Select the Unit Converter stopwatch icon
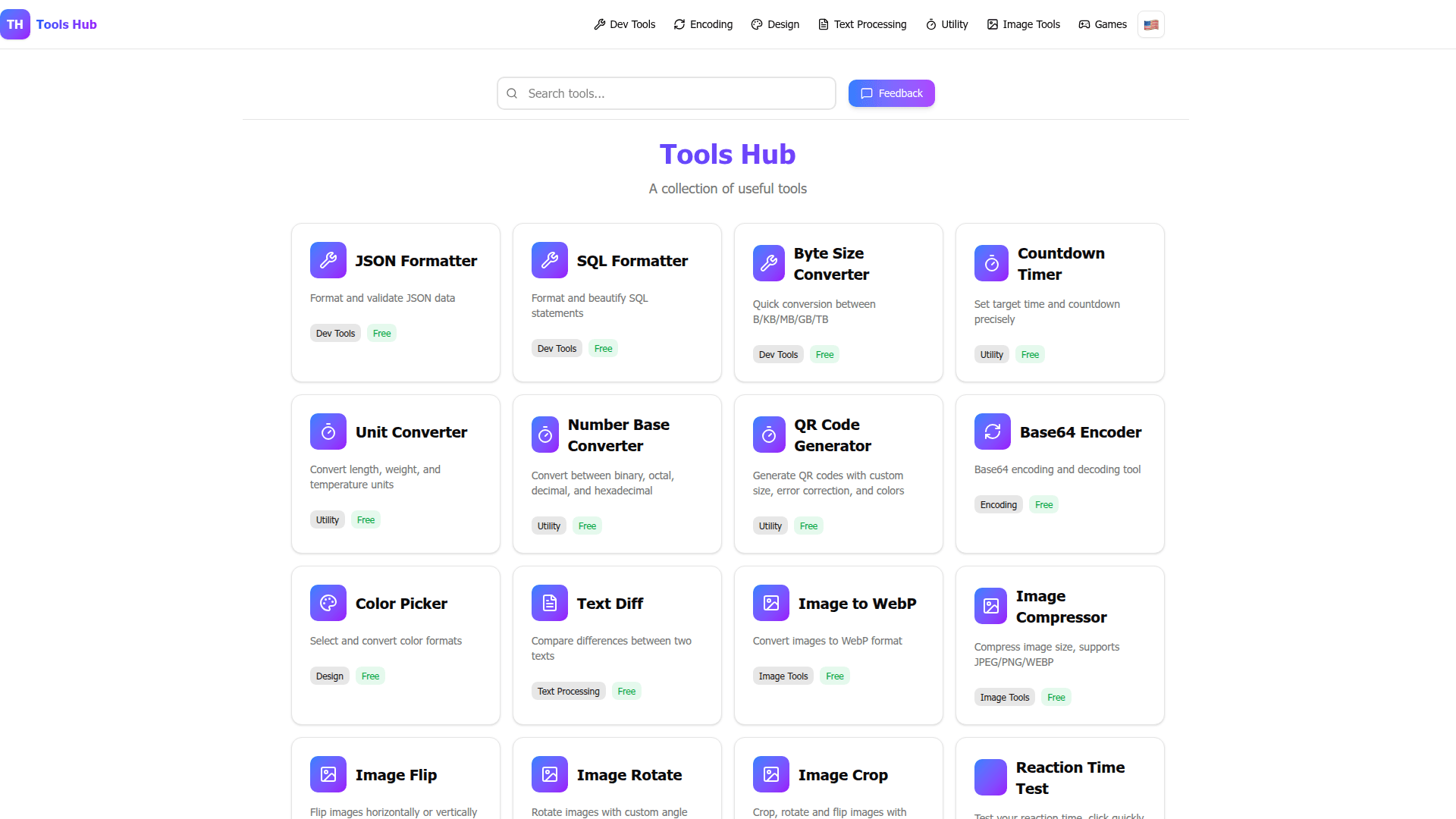This screenshot has height=819, width=1456. tap(328, 431)
